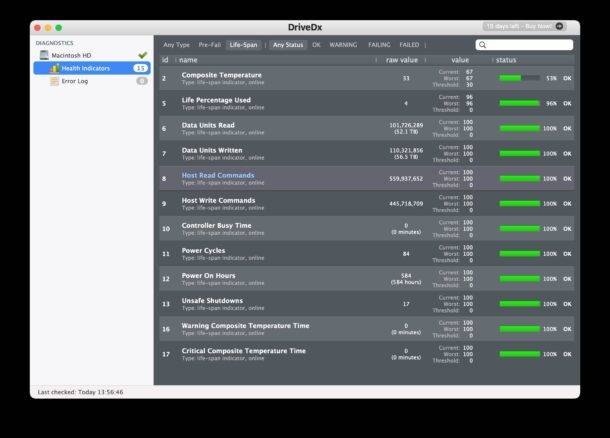Image resolution: width=610 pixels, height=438 pixels.
Task: Click the Health Indicators count badge 15
Action: (140, 68)
